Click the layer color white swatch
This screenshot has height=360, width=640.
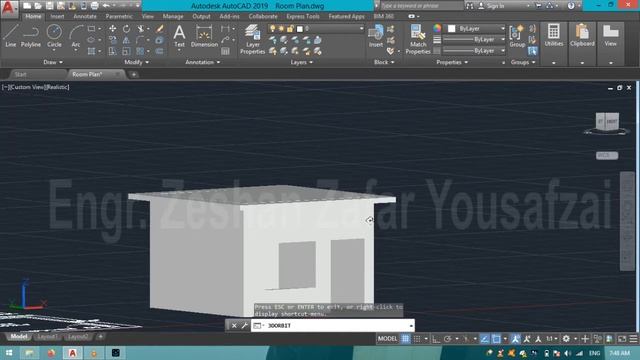[300, 29]
